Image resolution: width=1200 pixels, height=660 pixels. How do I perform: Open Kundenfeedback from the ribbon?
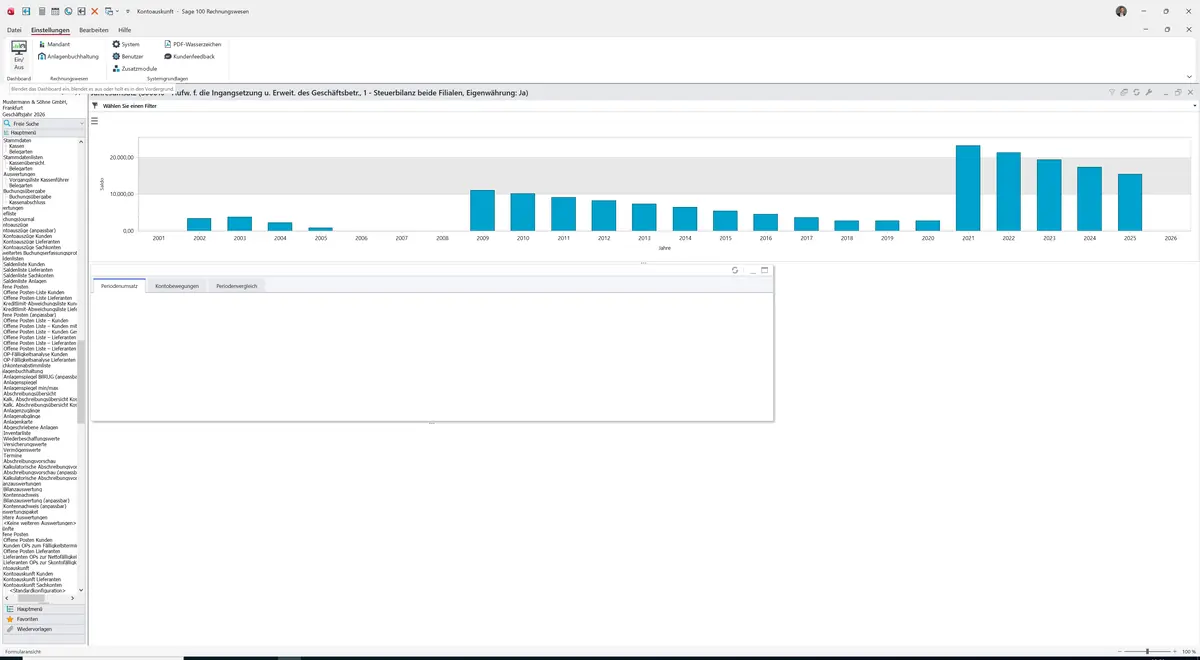[189, 57]
